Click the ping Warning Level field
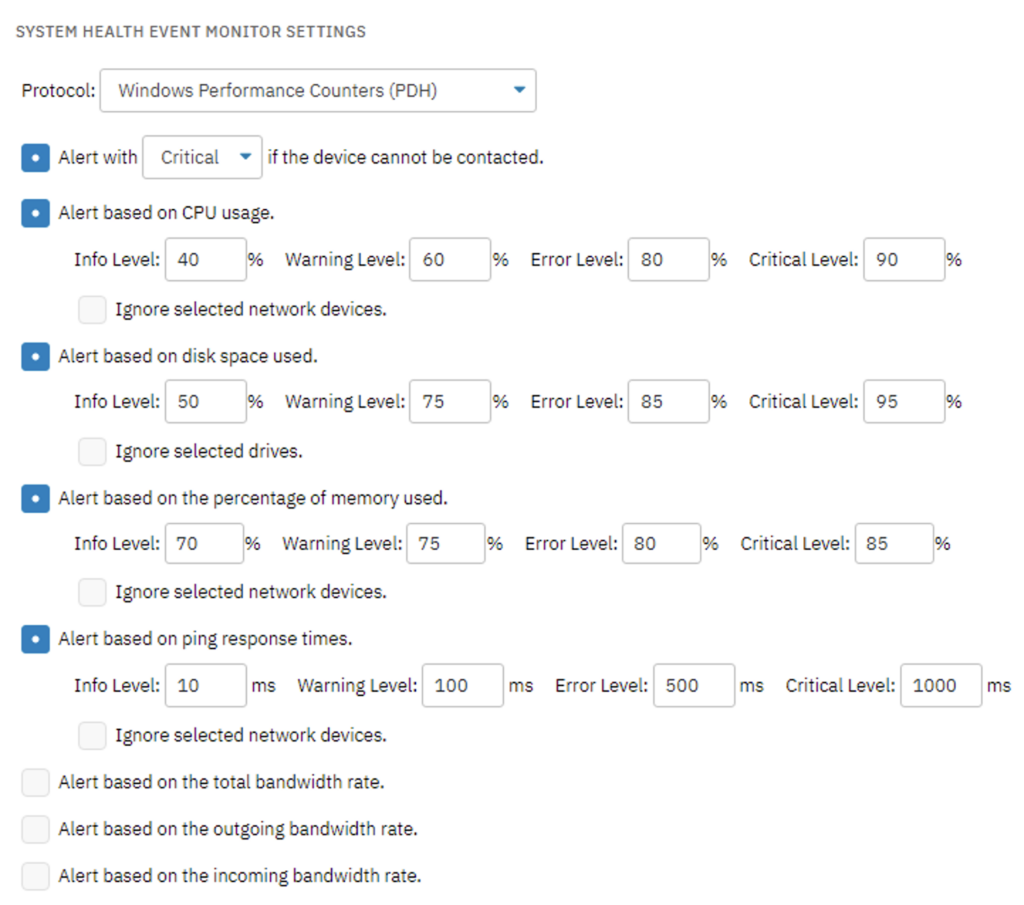1024x905 pixels. point(463,686)
